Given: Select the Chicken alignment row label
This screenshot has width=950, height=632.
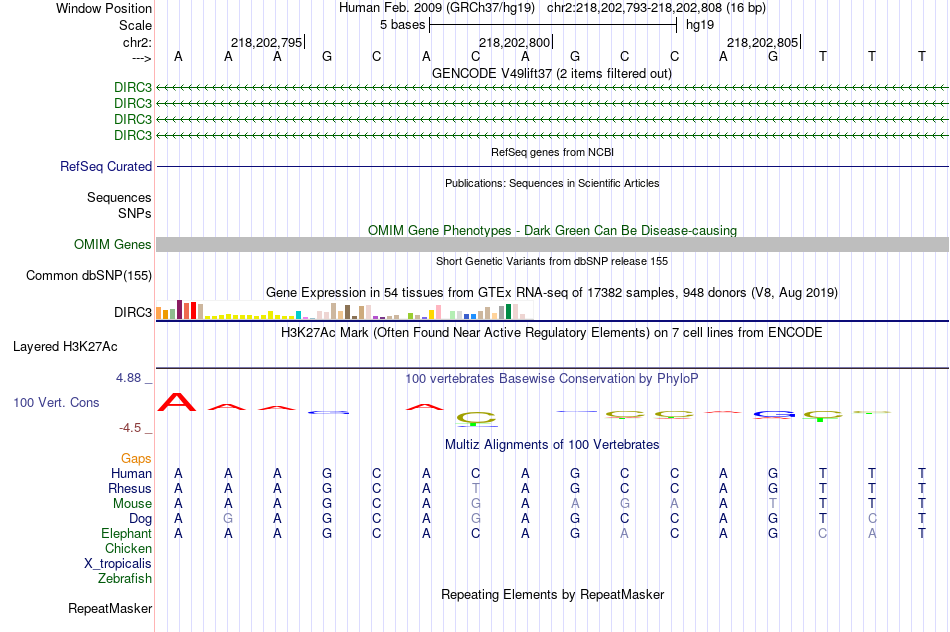Looking at the screenshot, I should (128, 548).
